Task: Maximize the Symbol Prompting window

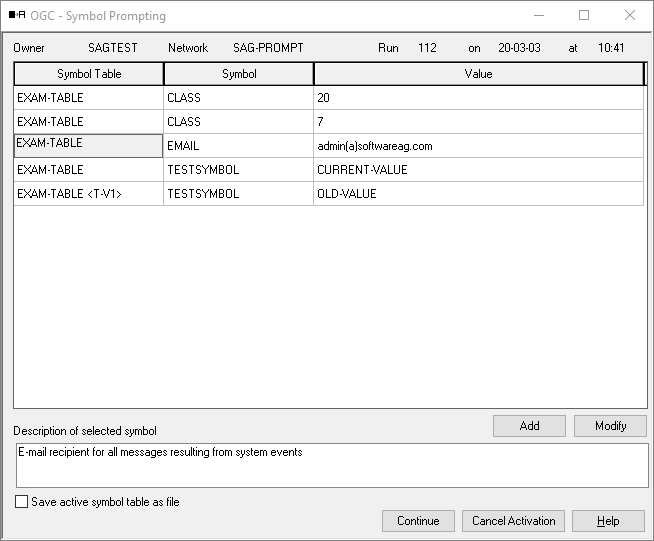Action: [584, 16]
